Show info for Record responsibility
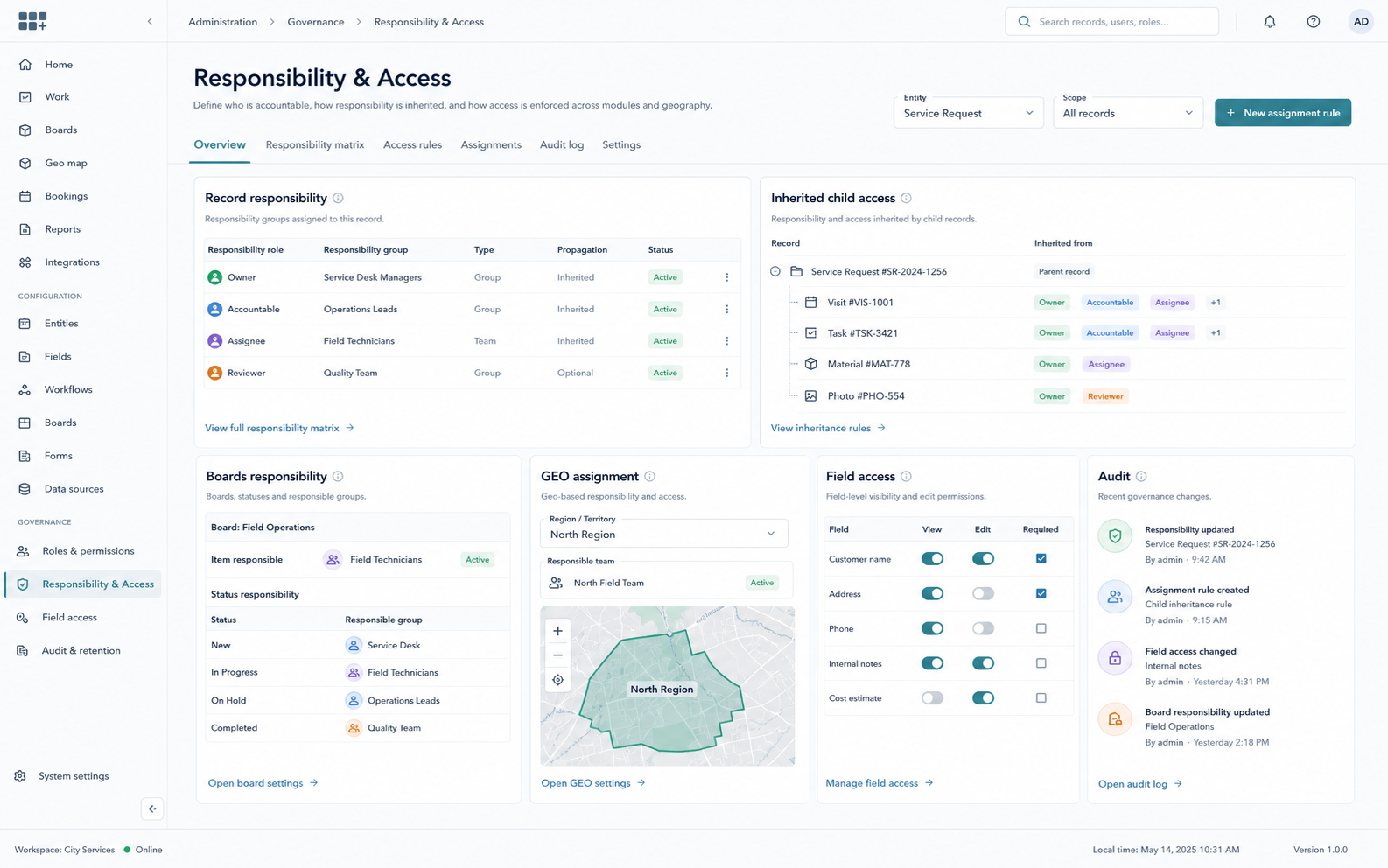 point(338,198)
